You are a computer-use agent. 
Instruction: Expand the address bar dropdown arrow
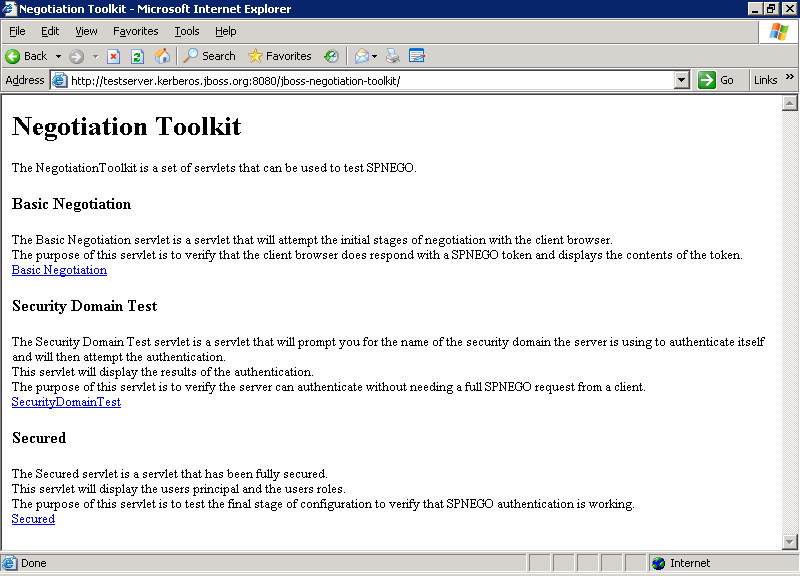click(x=682, y=80)
